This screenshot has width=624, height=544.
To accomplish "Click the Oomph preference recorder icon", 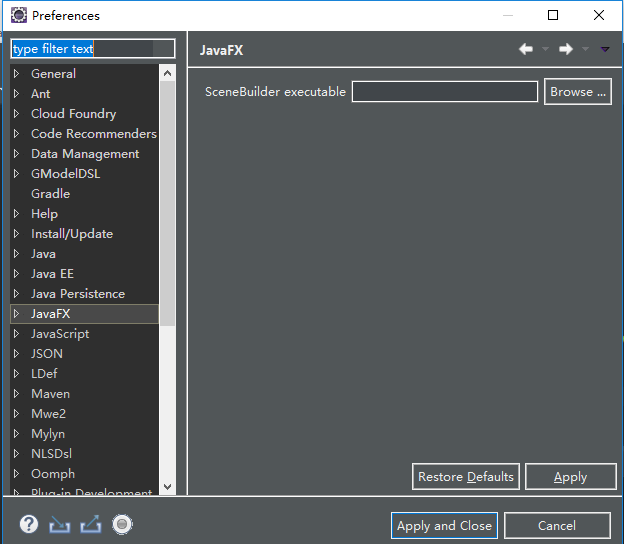I will tap(122, 525).
